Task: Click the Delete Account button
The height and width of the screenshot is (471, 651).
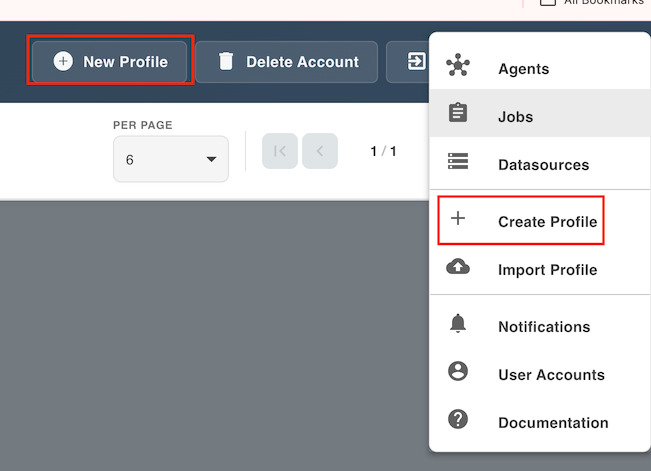Action: pyautogui.click(x=286, y=61)
